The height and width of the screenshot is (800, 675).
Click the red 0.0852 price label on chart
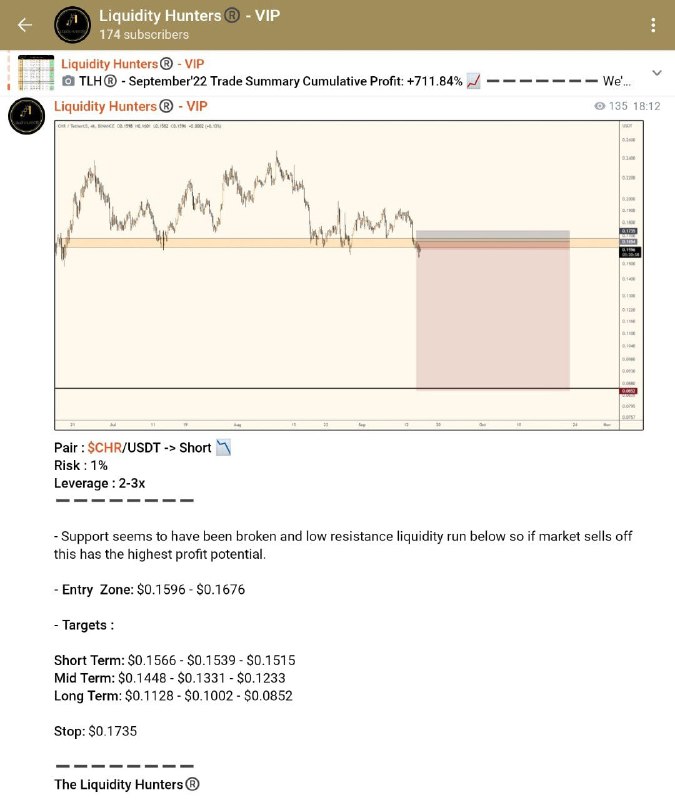(629, 391)
